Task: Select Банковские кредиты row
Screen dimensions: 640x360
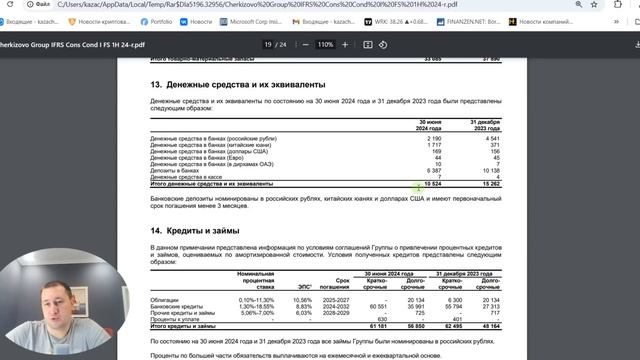Action: [x=326, y=307]
